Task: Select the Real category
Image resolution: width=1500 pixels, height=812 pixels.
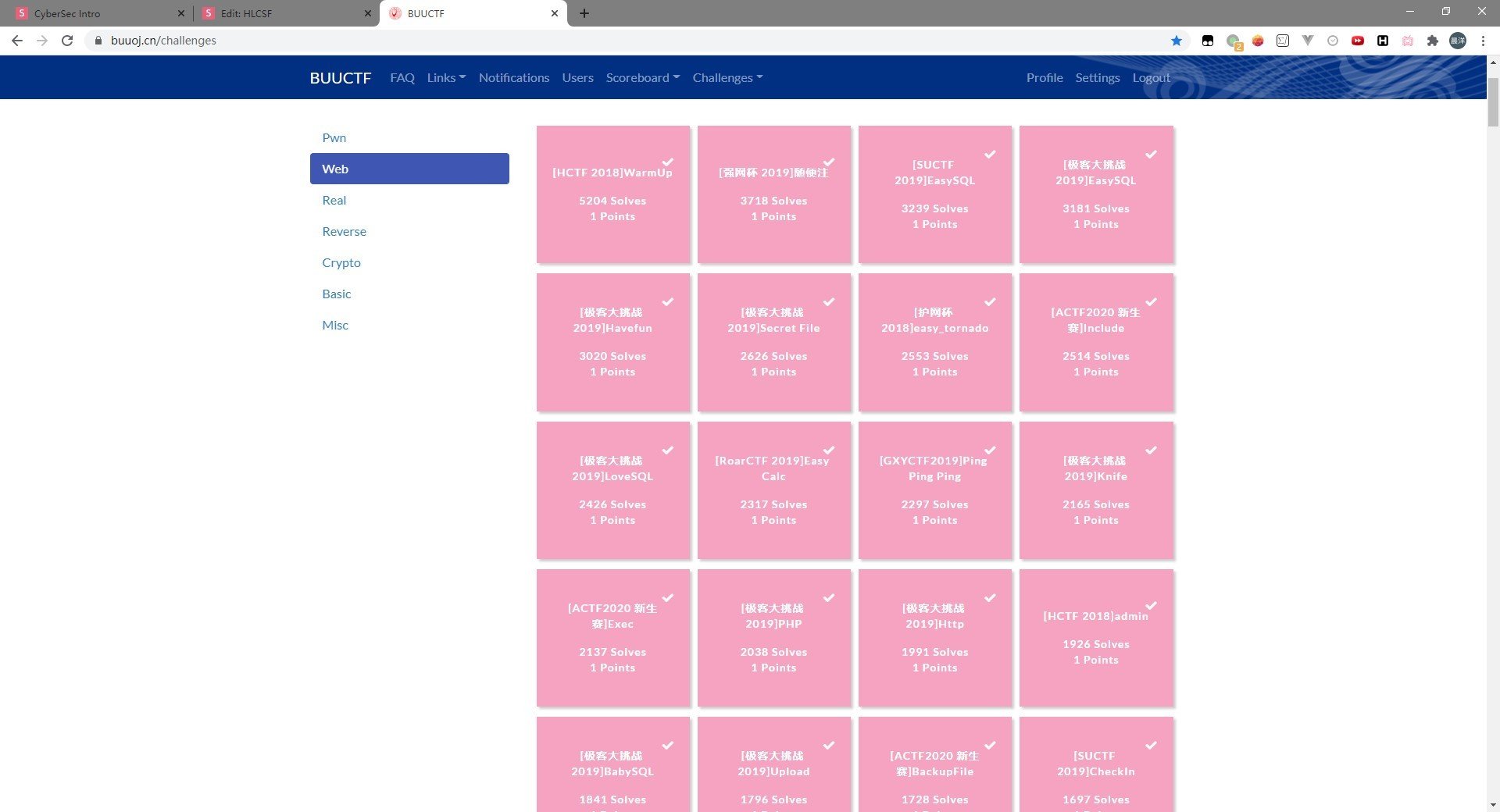Action: coord(409,200)
